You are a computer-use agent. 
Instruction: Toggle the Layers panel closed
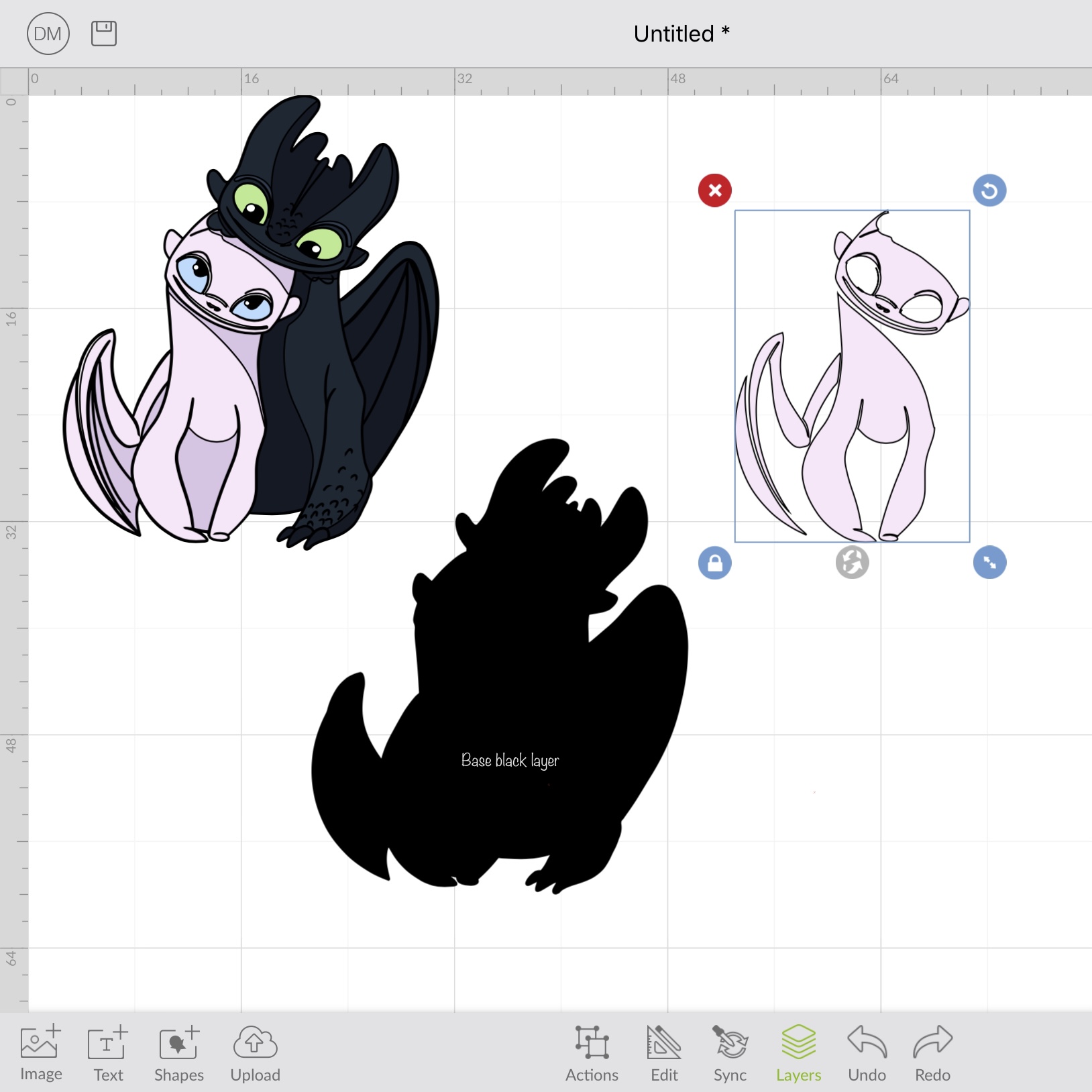pyautogui.click(x=798, y=1053)
